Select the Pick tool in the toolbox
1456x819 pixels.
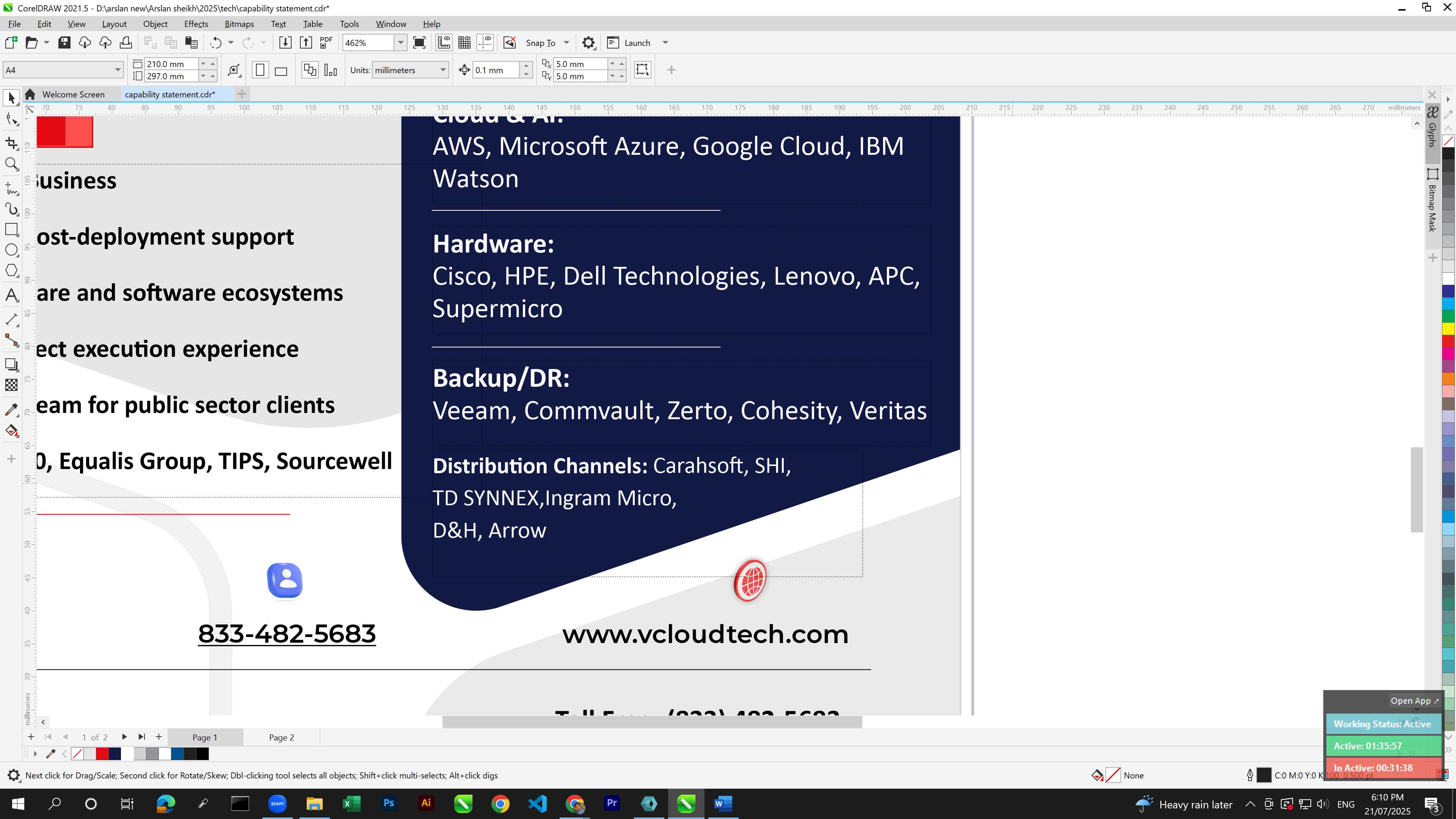[11, 98]
